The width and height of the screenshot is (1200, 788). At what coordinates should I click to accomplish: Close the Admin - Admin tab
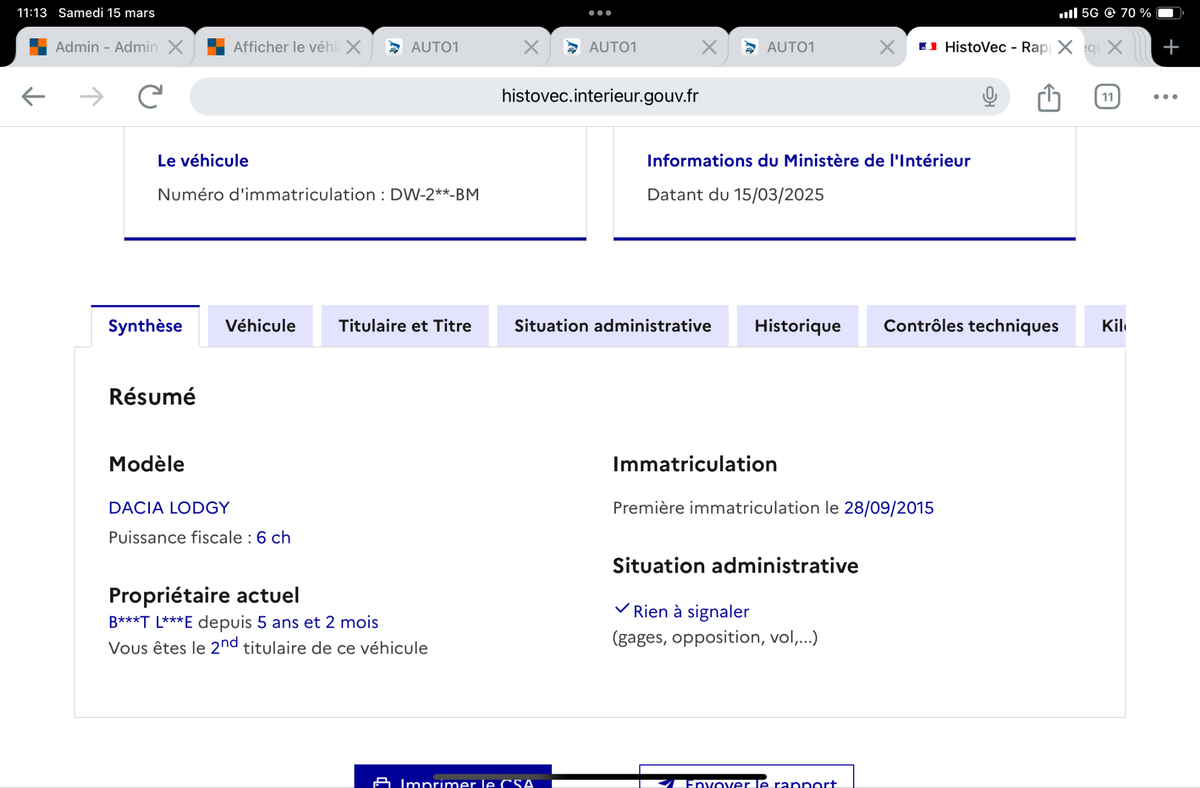pos(175,47)
